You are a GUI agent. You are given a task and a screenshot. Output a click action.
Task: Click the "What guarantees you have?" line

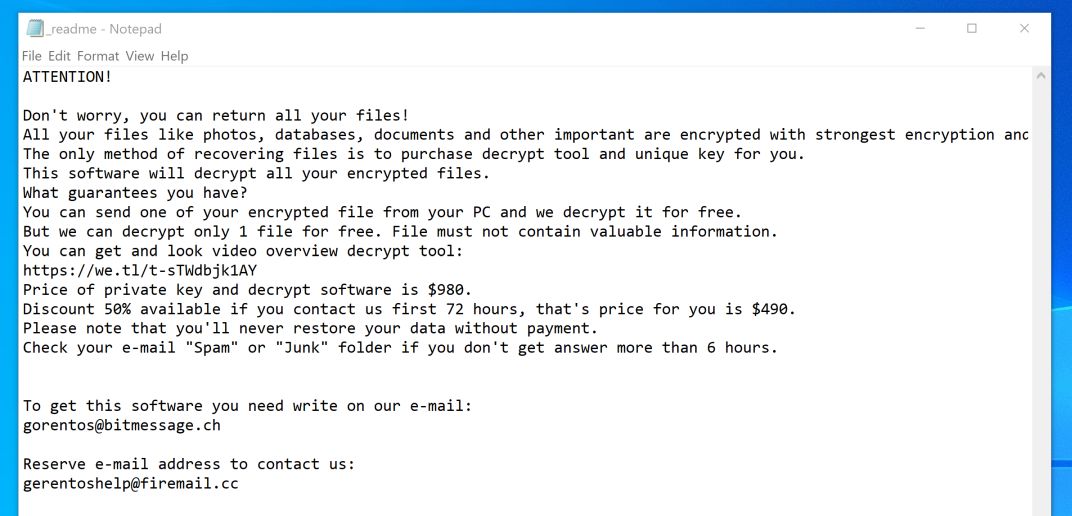click(134, 193)
